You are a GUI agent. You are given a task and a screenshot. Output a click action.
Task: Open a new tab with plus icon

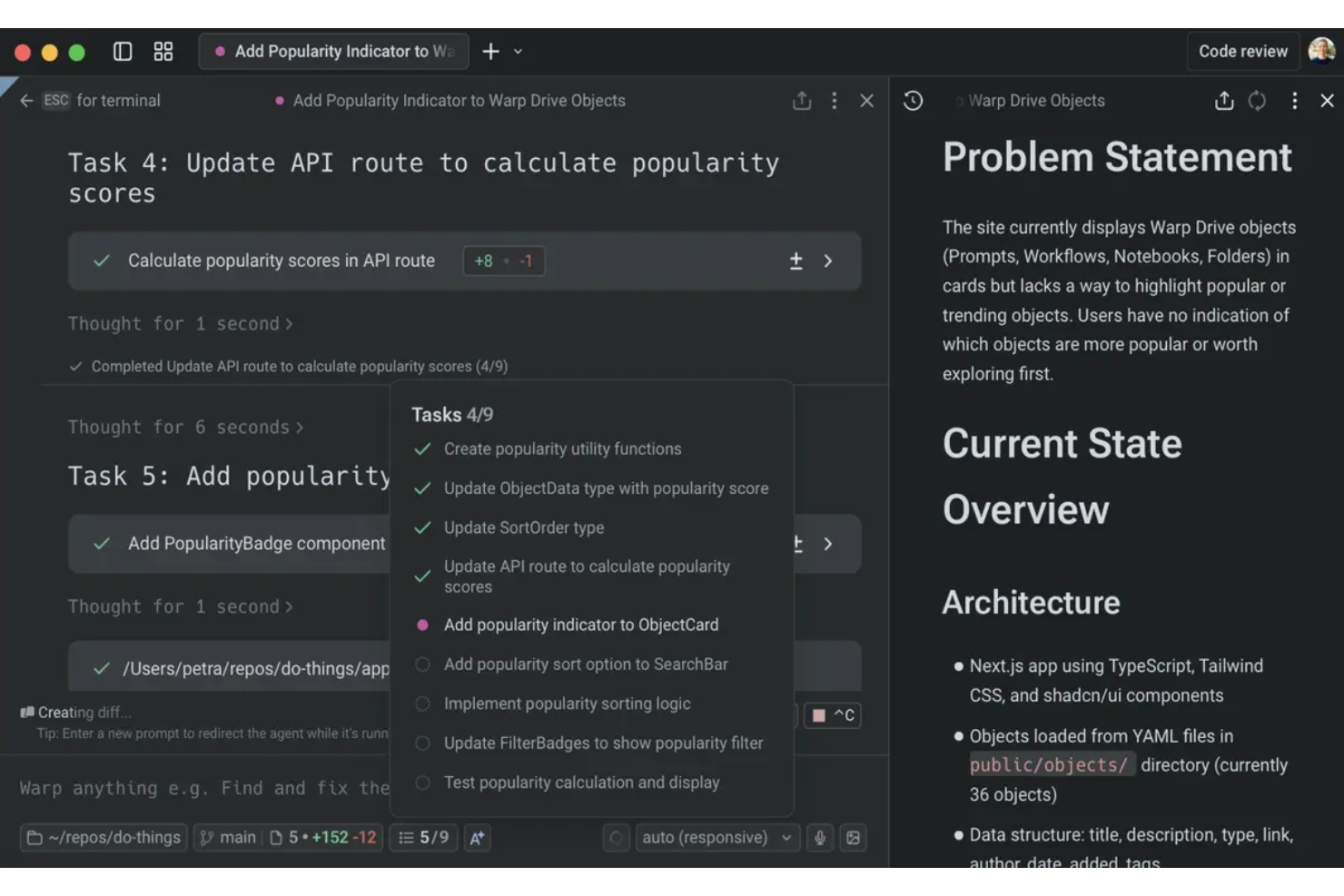point(490,52)
